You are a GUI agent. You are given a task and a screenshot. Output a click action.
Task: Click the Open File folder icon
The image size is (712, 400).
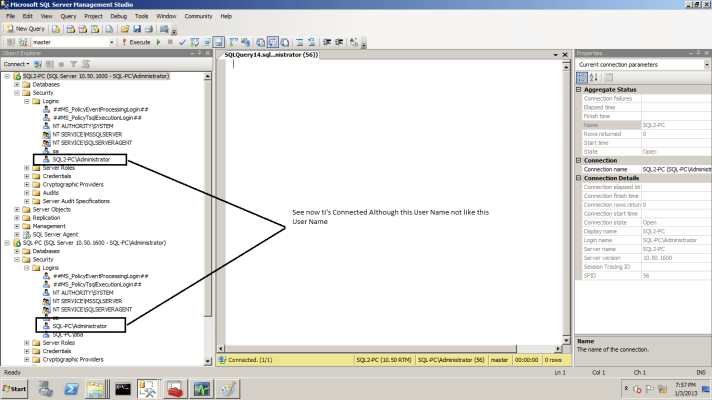coord(125,29)
